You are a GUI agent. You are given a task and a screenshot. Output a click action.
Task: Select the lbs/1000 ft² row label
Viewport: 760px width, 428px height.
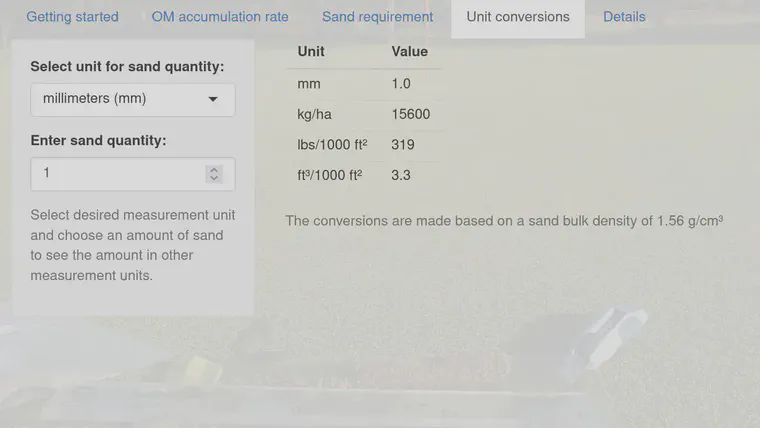(332, 145)
